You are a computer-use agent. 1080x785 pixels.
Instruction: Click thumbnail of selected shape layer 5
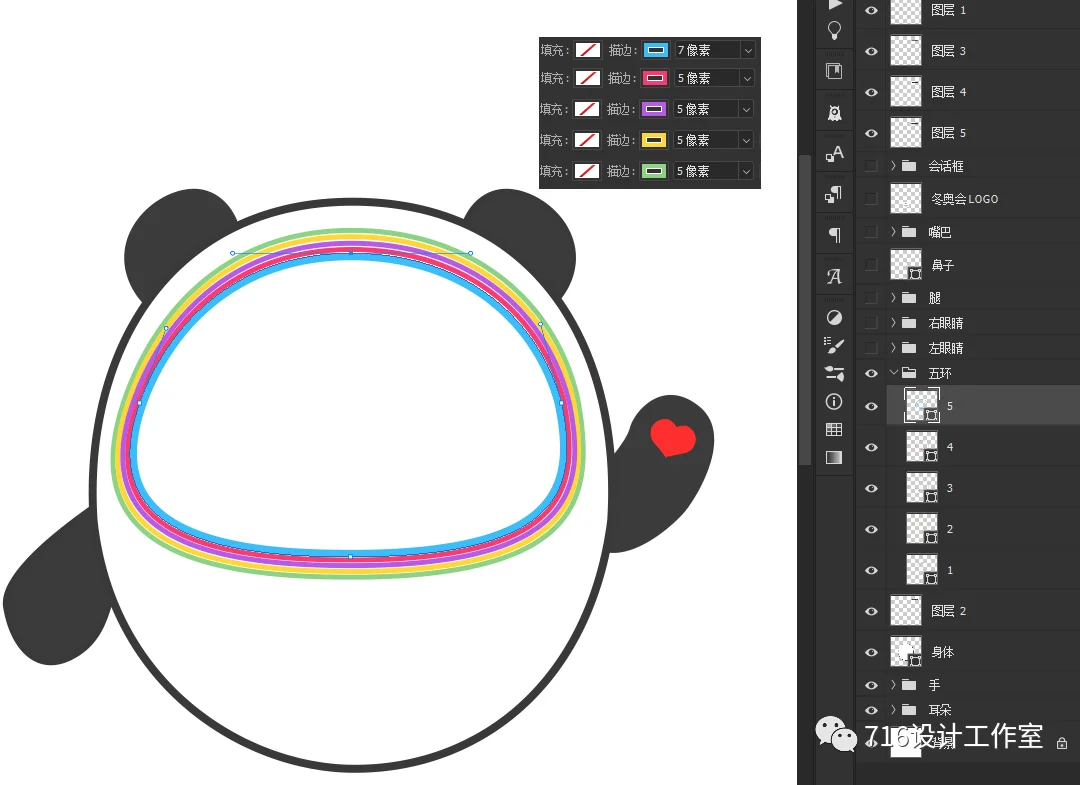click(x=922, y=406)
